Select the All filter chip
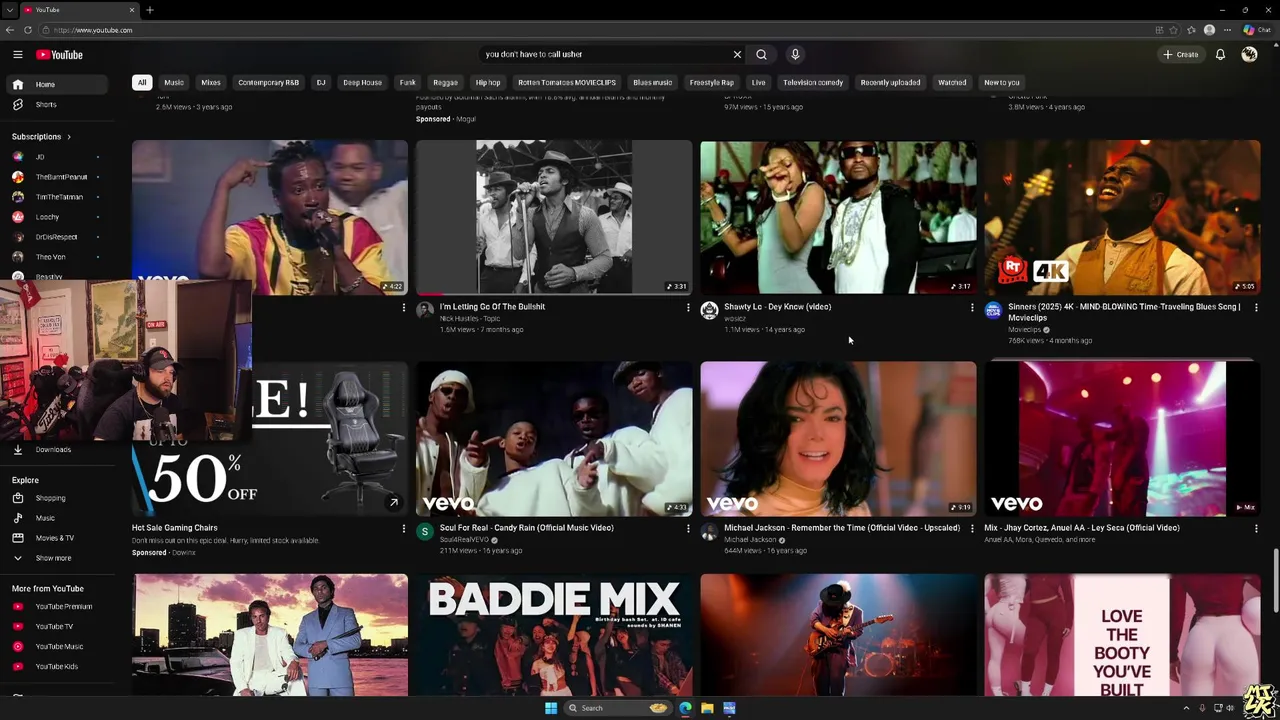The width and height of the screenshot is (1280, 720). tap(142, 83)
